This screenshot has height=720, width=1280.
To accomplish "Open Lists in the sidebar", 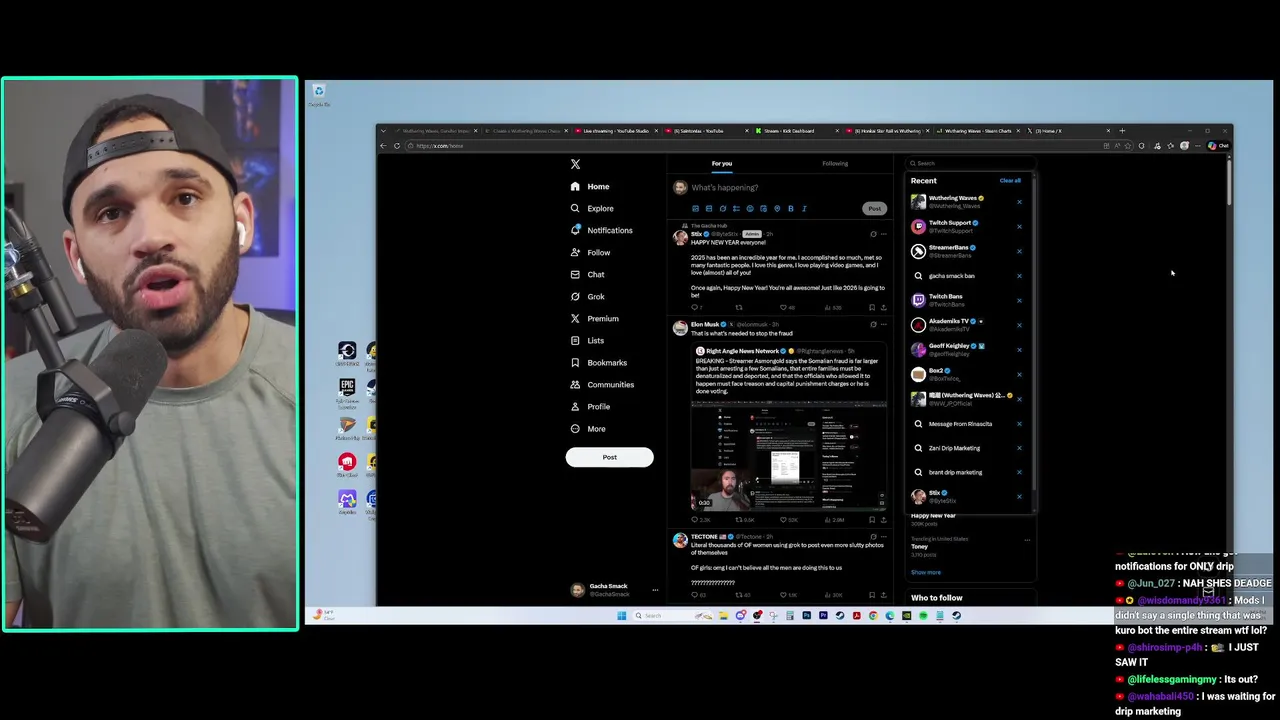I will 588,341.
